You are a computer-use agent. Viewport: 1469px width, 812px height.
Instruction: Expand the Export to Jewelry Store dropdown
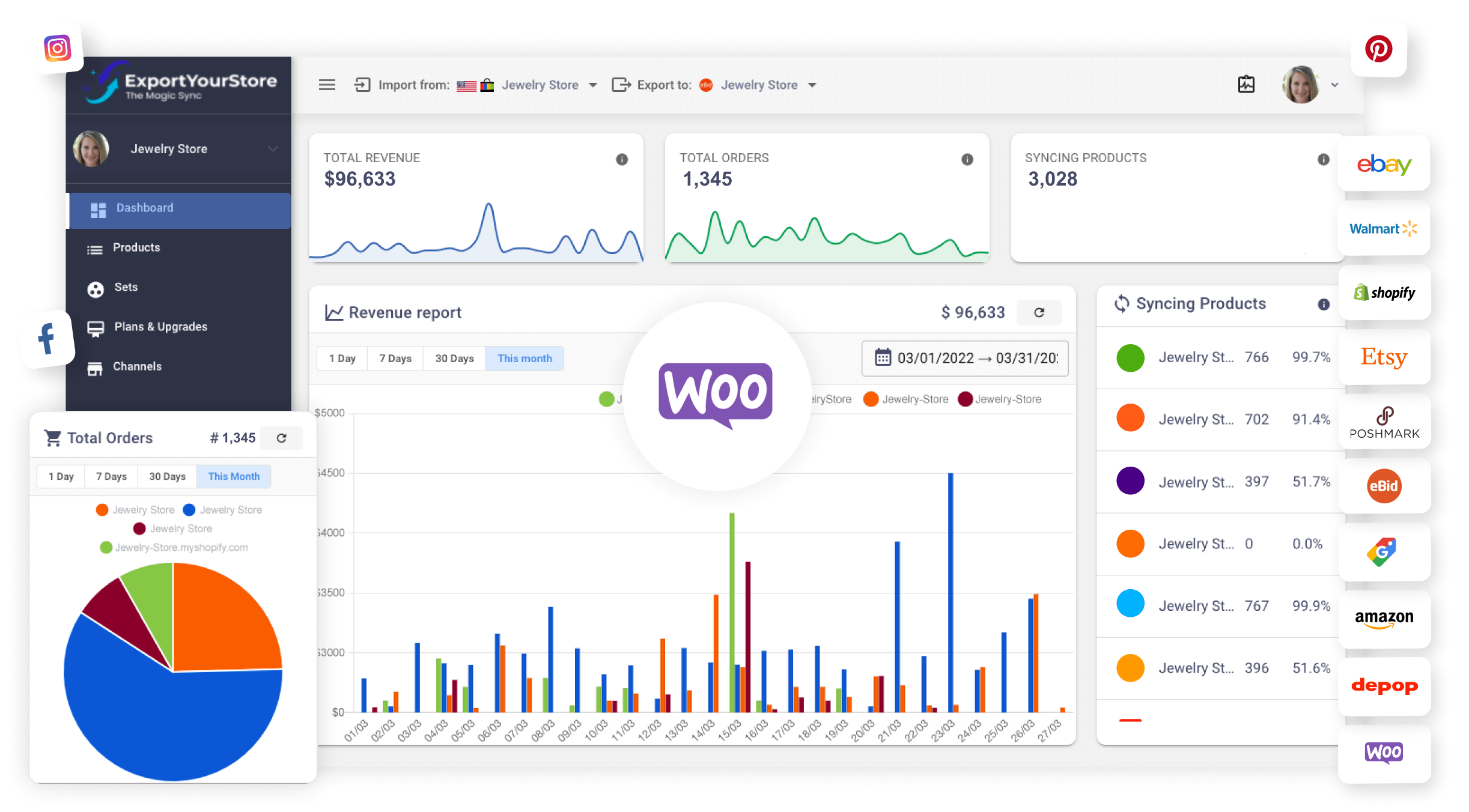pyautogui.click(x=812, y=85)
